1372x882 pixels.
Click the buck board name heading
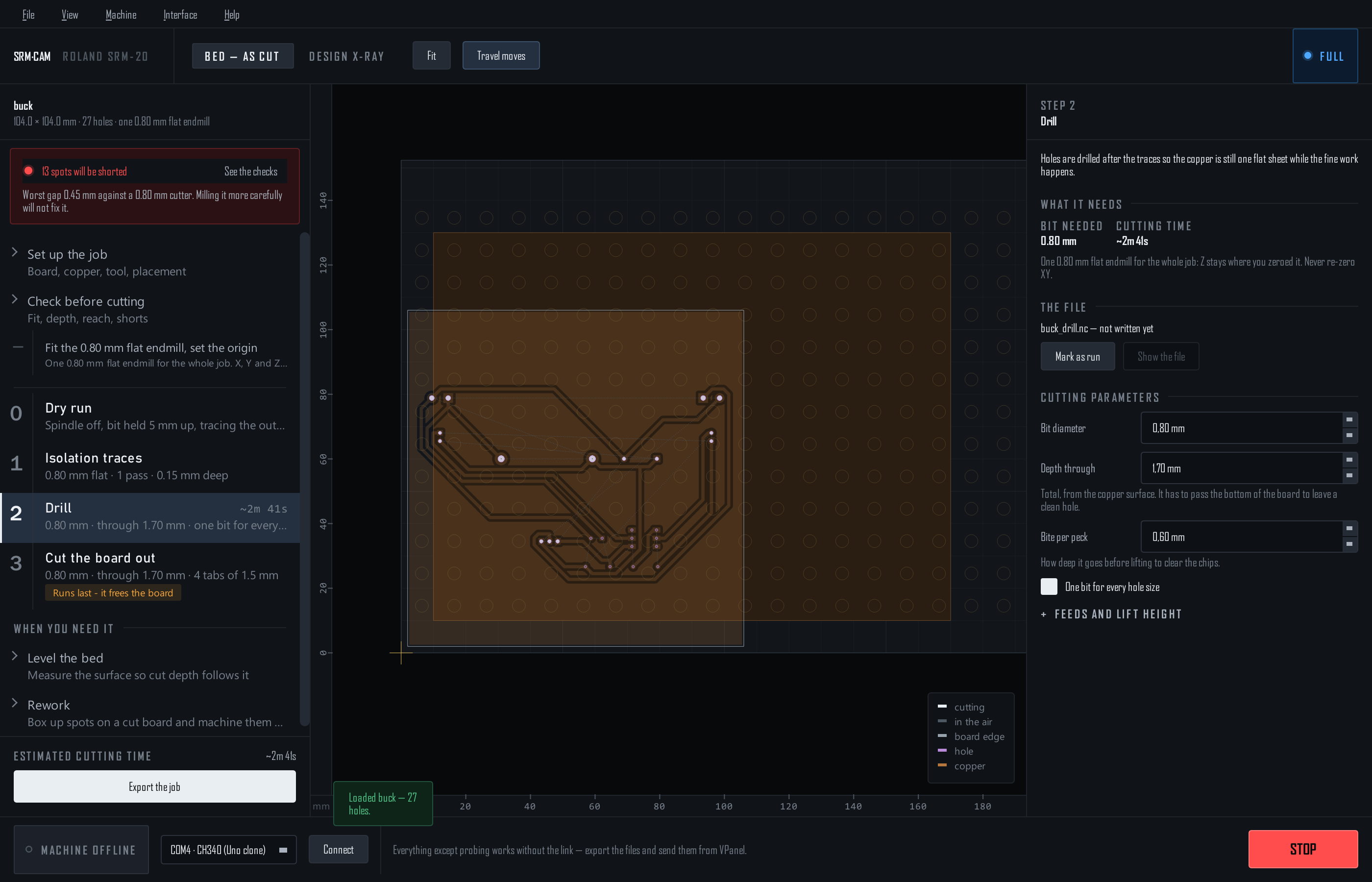[x=24, y=105]
